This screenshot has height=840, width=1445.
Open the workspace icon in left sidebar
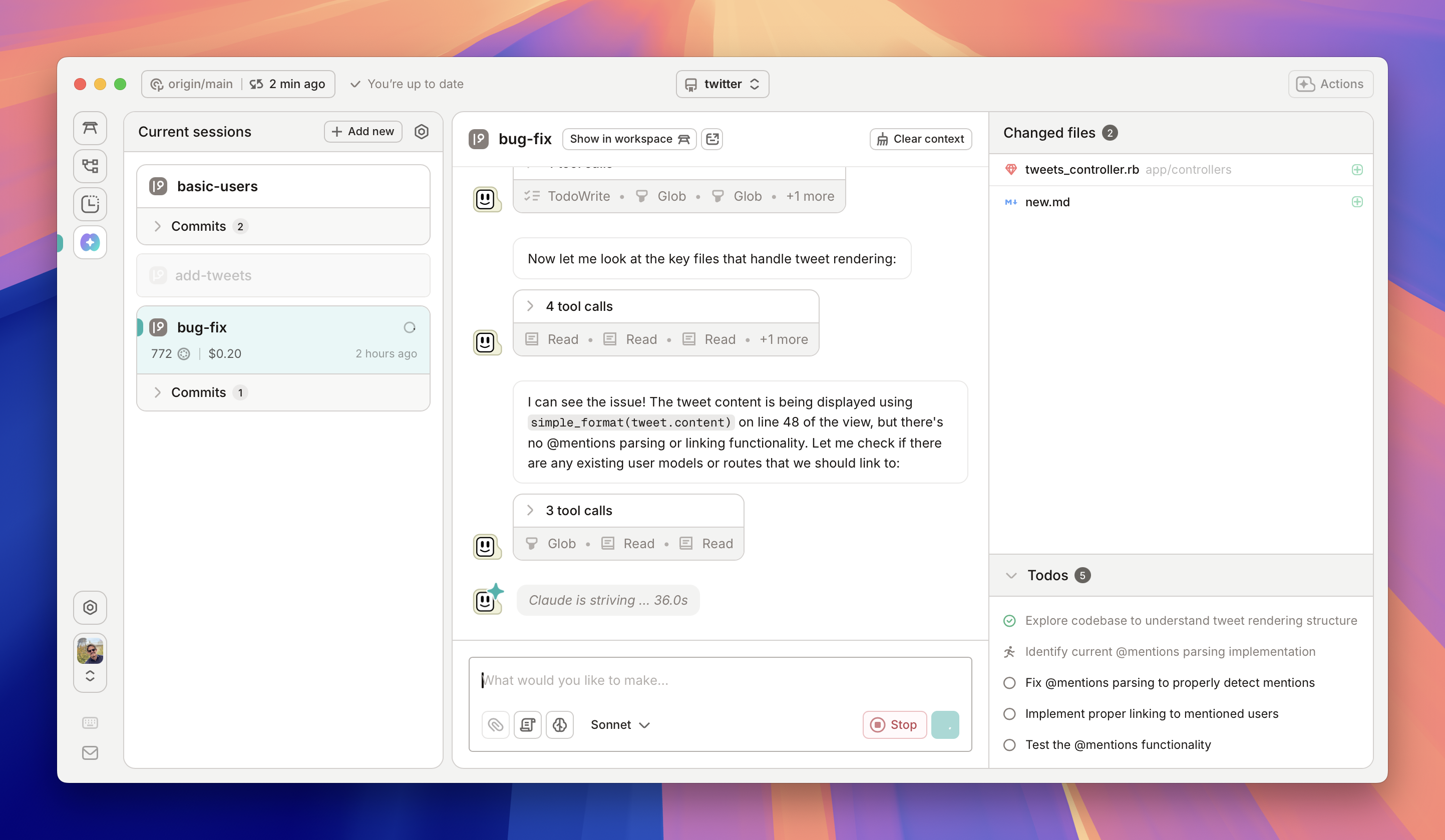90,128
